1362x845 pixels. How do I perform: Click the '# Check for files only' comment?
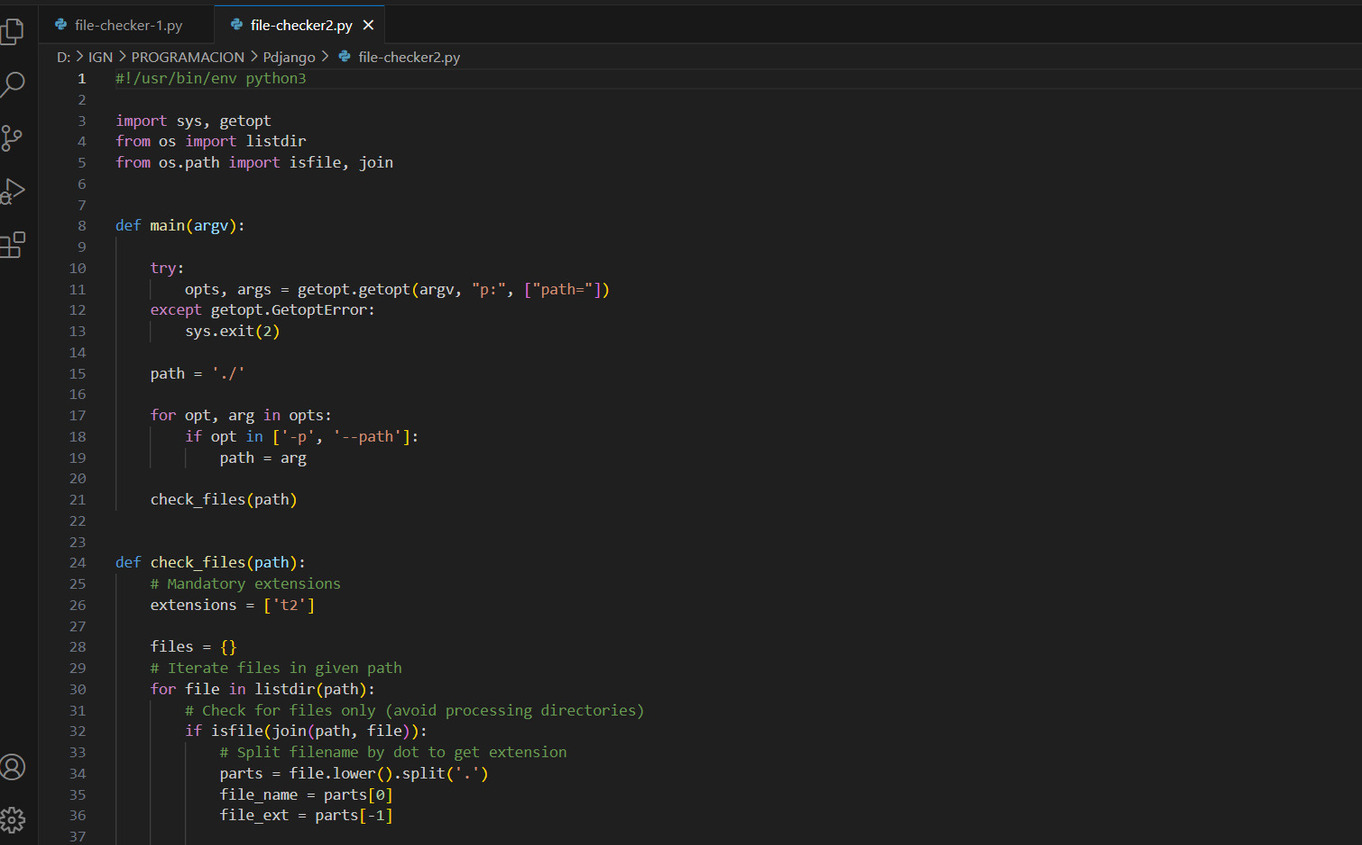(x=415, y=710)
